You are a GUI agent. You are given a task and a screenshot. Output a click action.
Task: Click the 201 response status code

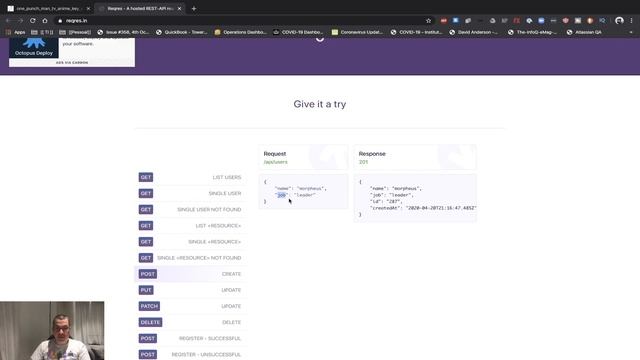coord(363,162)
